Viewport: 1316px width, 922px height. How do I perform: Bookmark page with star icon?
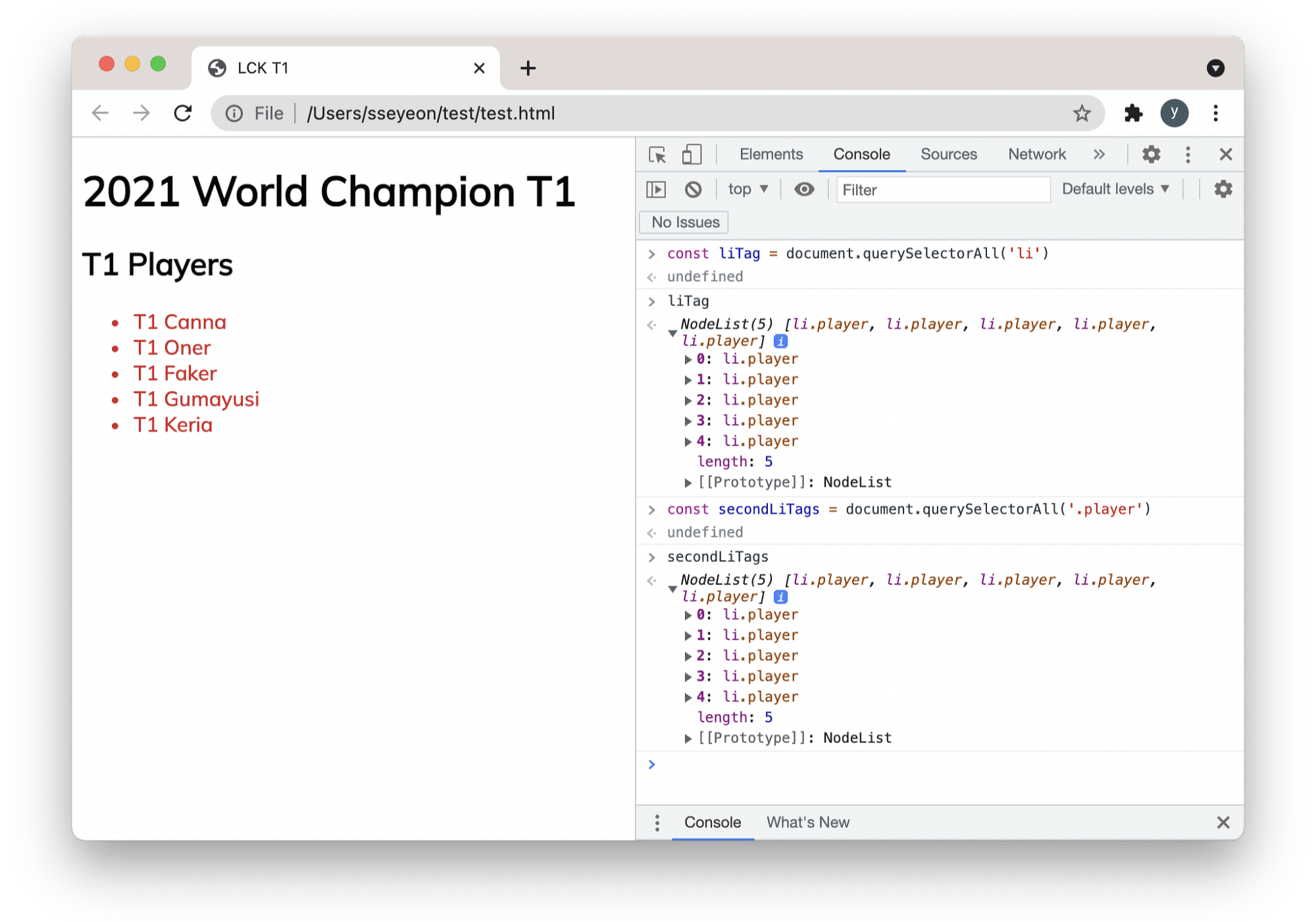click(1082, 113)
